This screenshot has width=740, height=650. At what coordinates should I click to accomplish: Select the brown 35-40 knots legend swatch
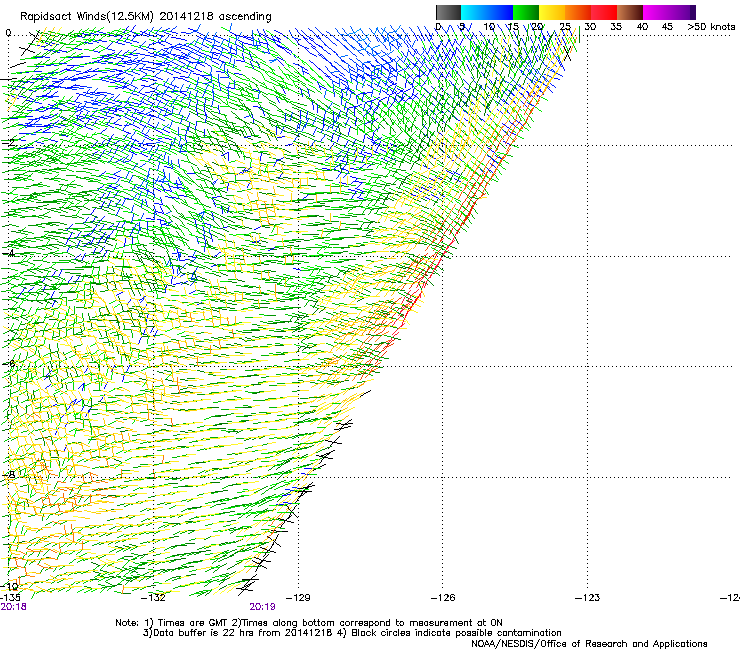click(630, 12)
